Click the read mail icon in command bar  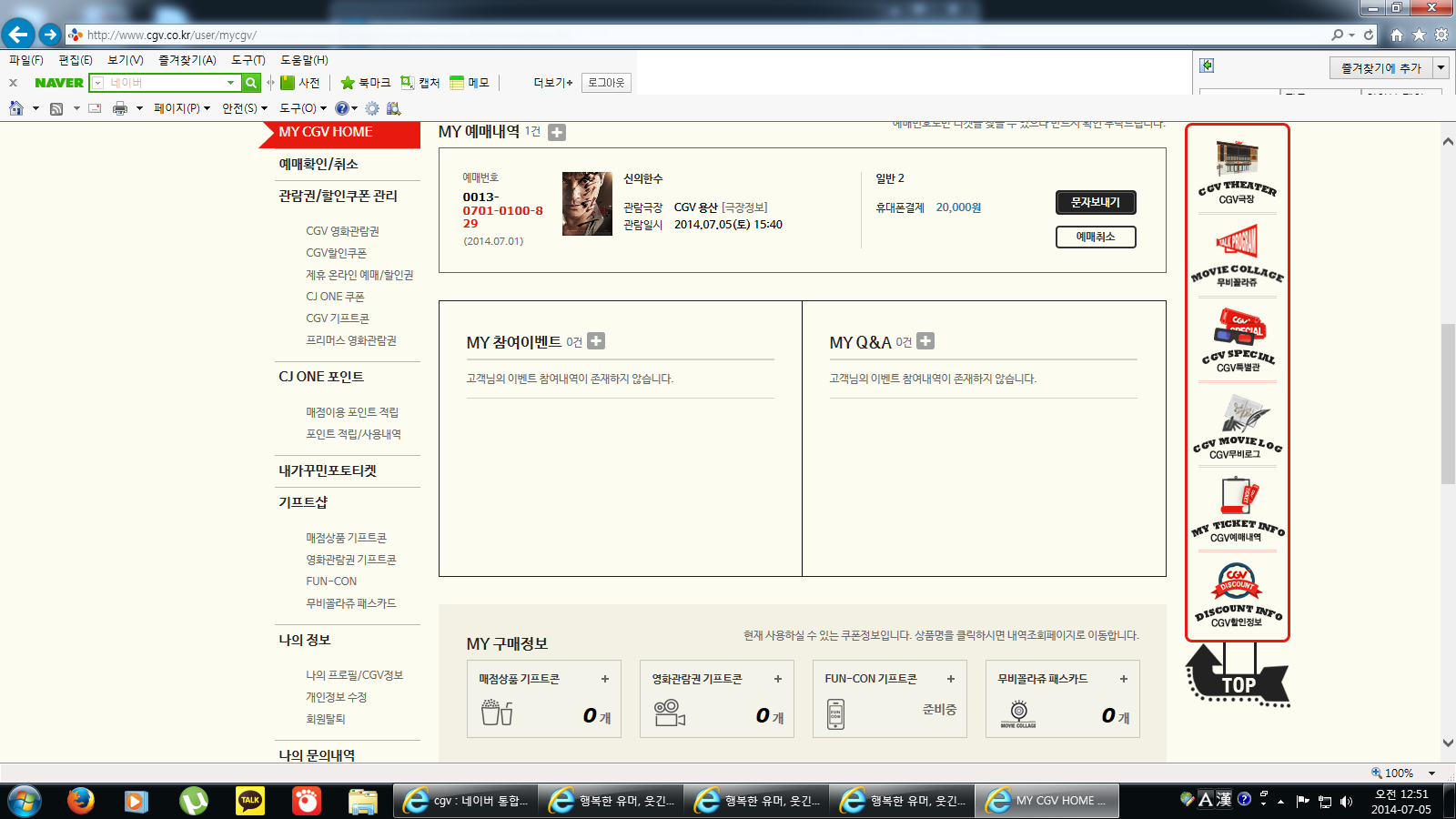pyautogui.click(x=95, y=108)
